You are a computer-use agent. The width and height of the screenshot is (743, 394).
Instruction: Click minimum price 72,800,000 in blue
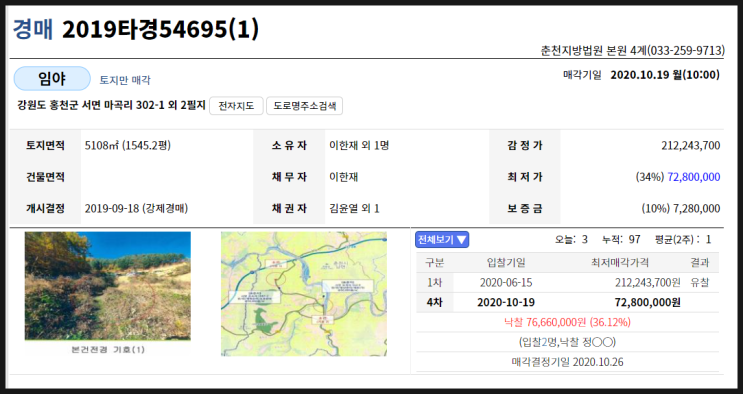(694, 177)
